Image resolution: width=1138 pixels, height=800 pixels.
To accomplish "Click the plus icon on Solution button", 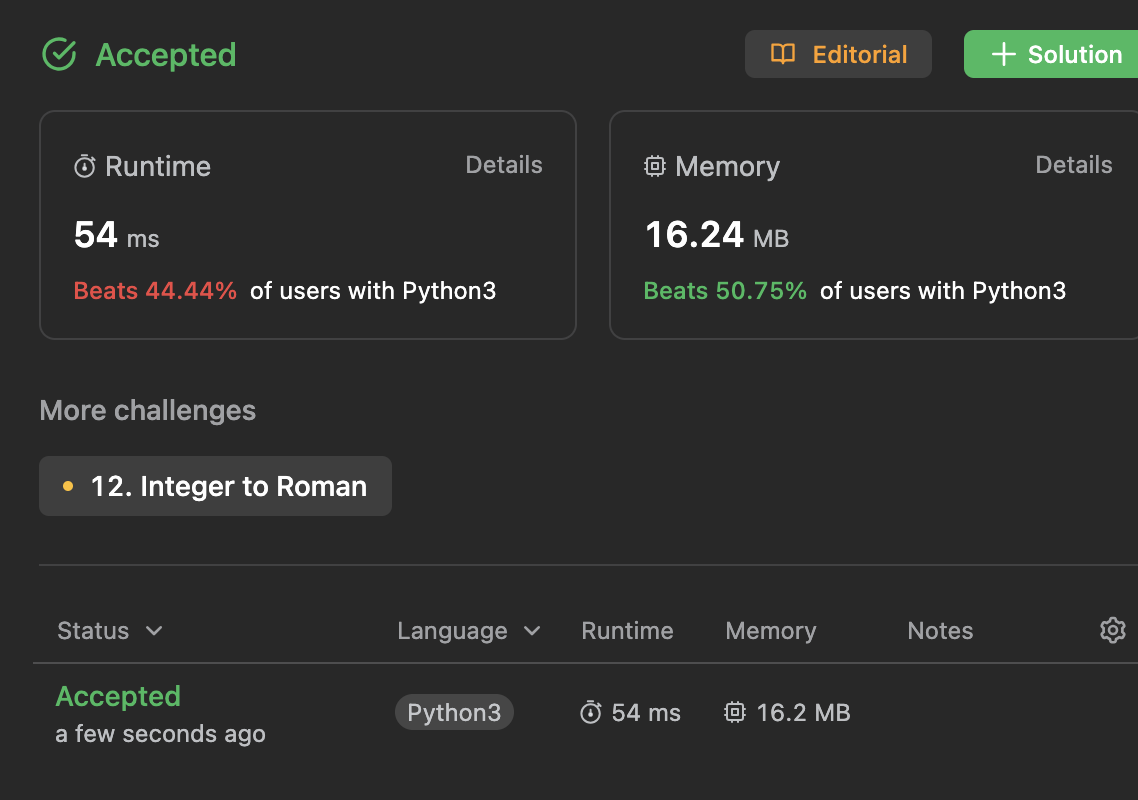I will point(1003,54).
